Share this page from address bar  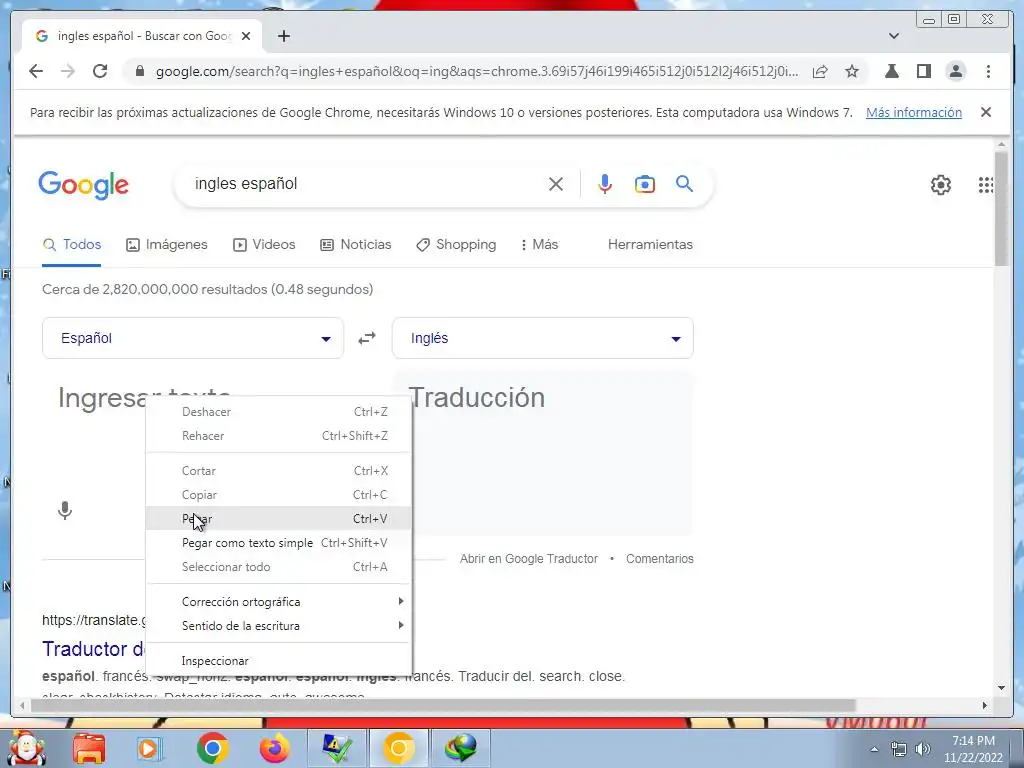[x=820, y=71]
